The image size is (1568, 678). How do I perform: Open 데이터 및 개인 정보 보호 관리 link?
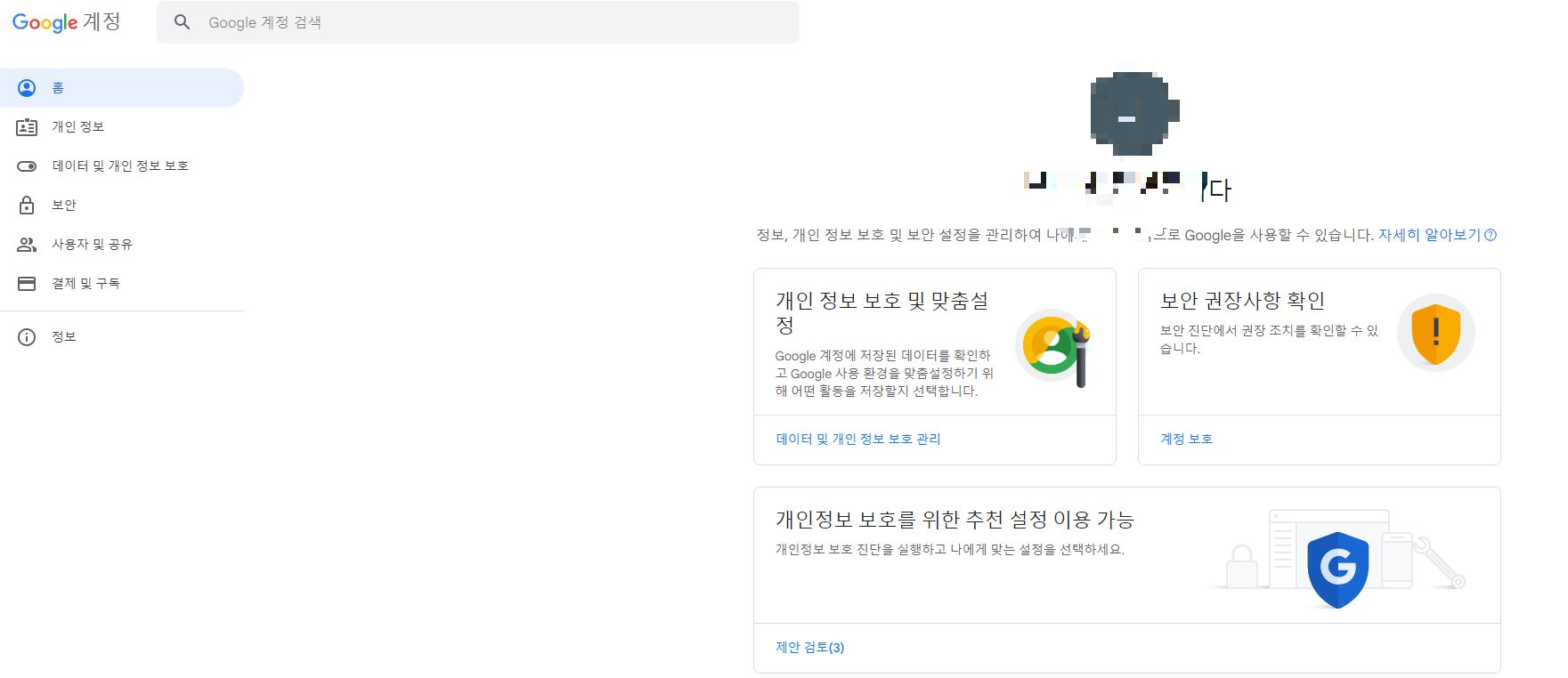[858, 439]
